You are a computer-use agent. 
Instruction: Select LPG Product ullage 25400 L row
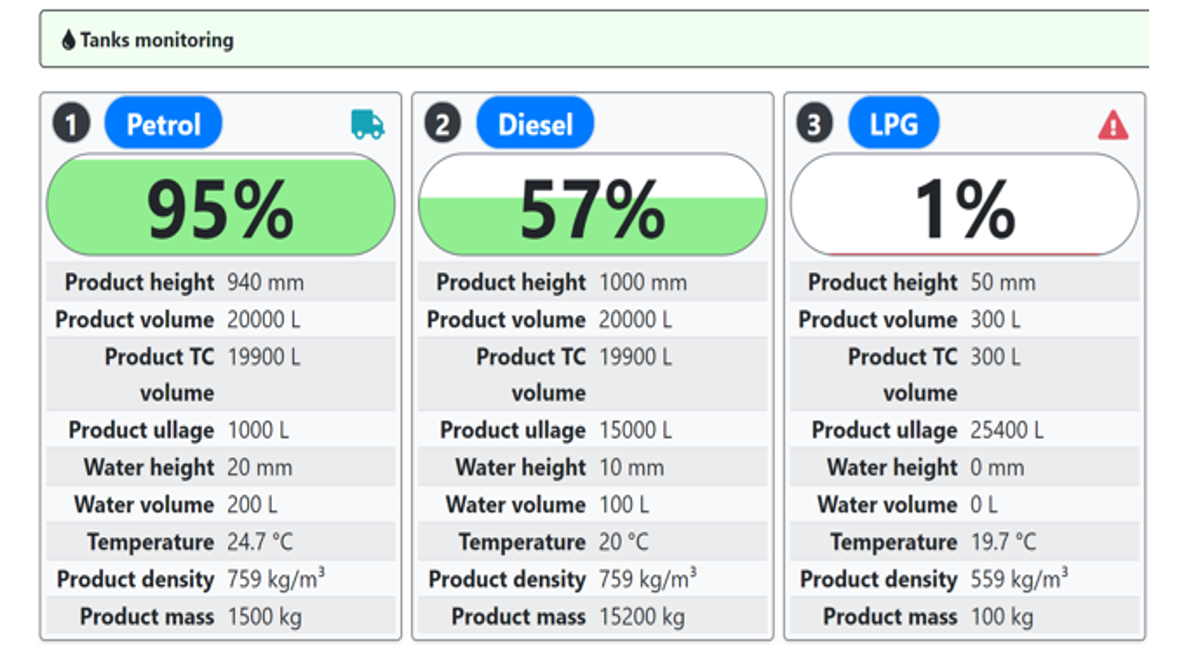pyautogui.click(x=964, y=430)
